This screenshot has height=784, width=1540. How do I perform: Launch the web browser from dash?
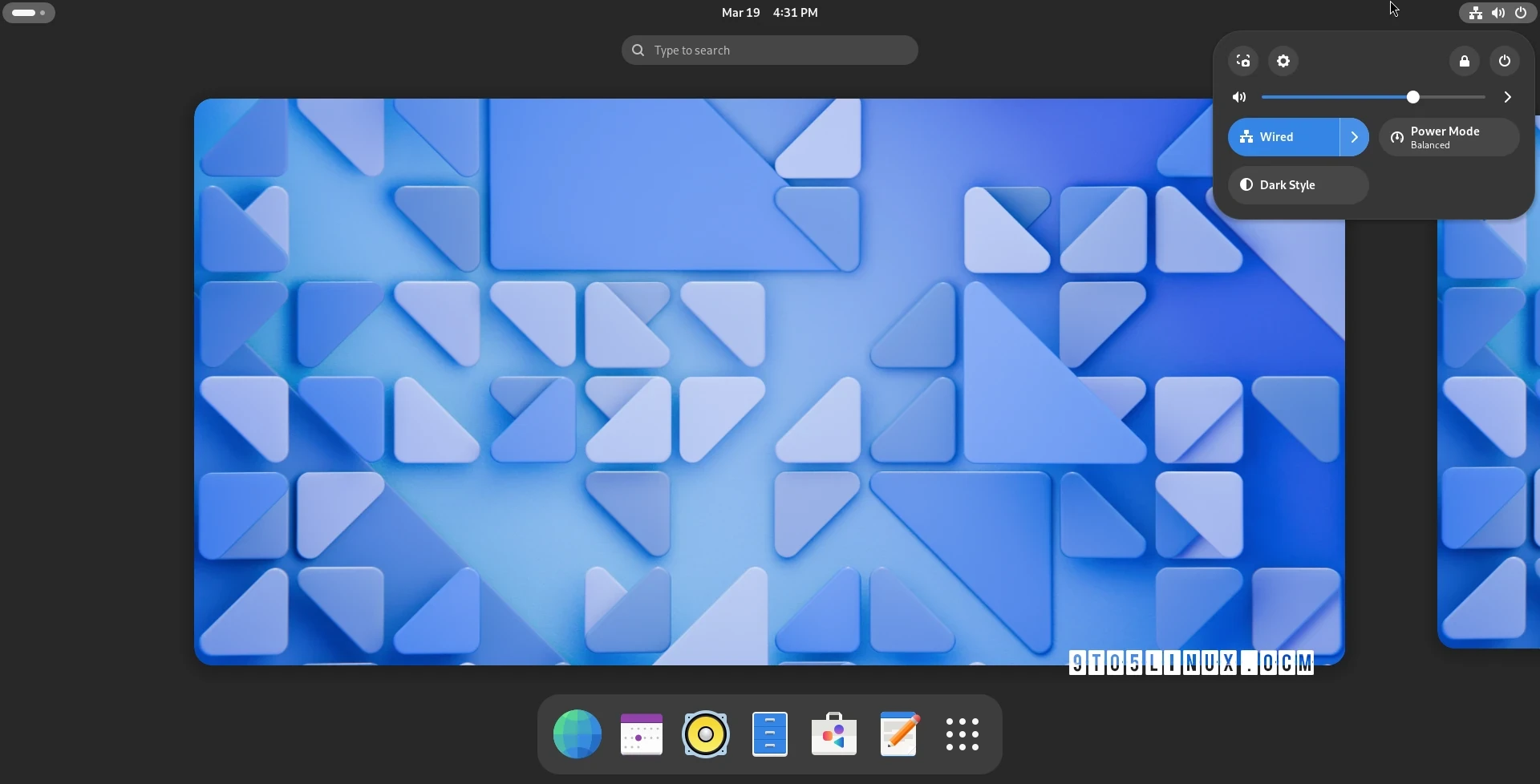pos(577,734)
